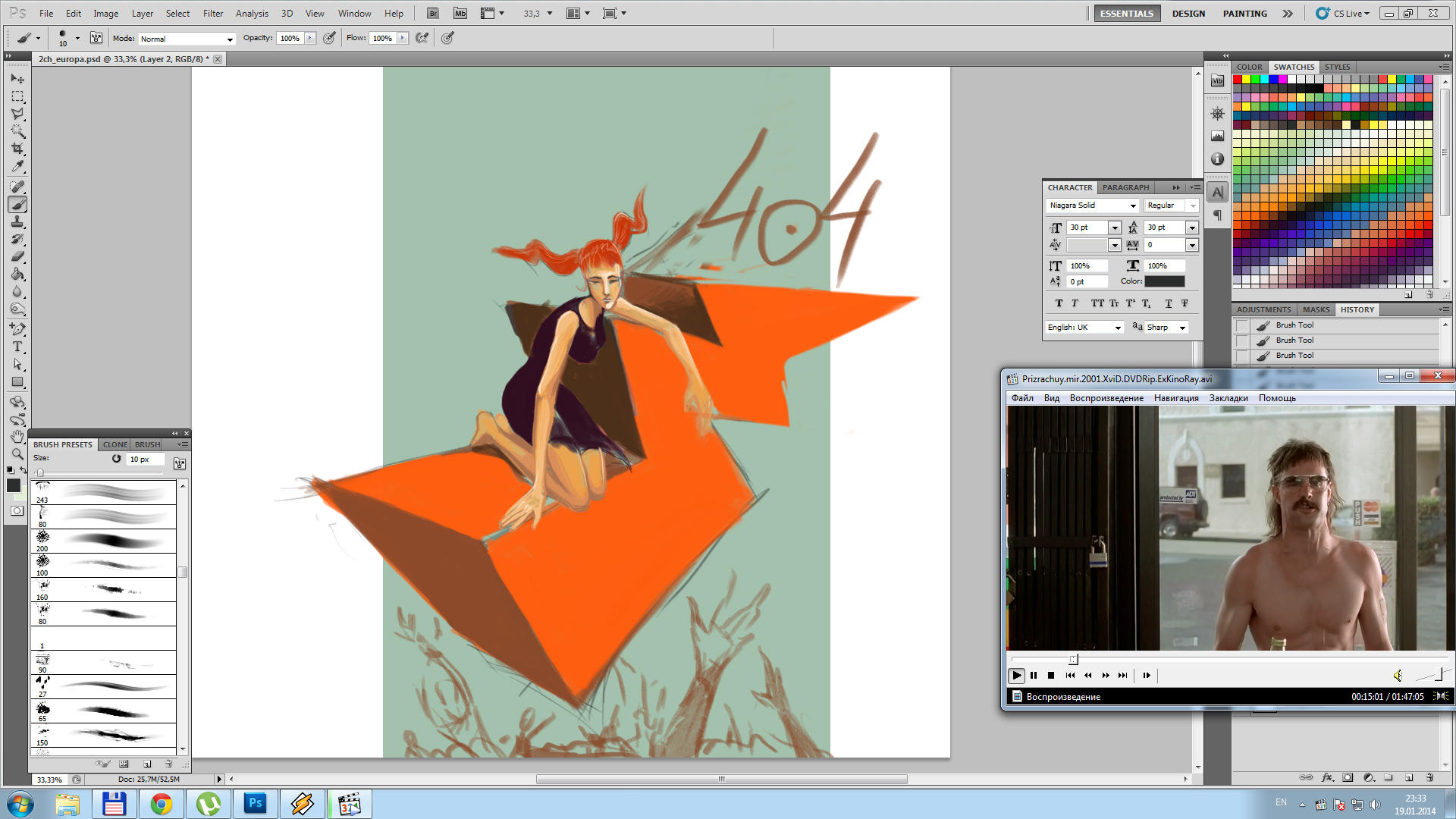This screenshot has width=1456, height=819.
Task: Switch to the Adjustments tab
Action: [1263, 309]
